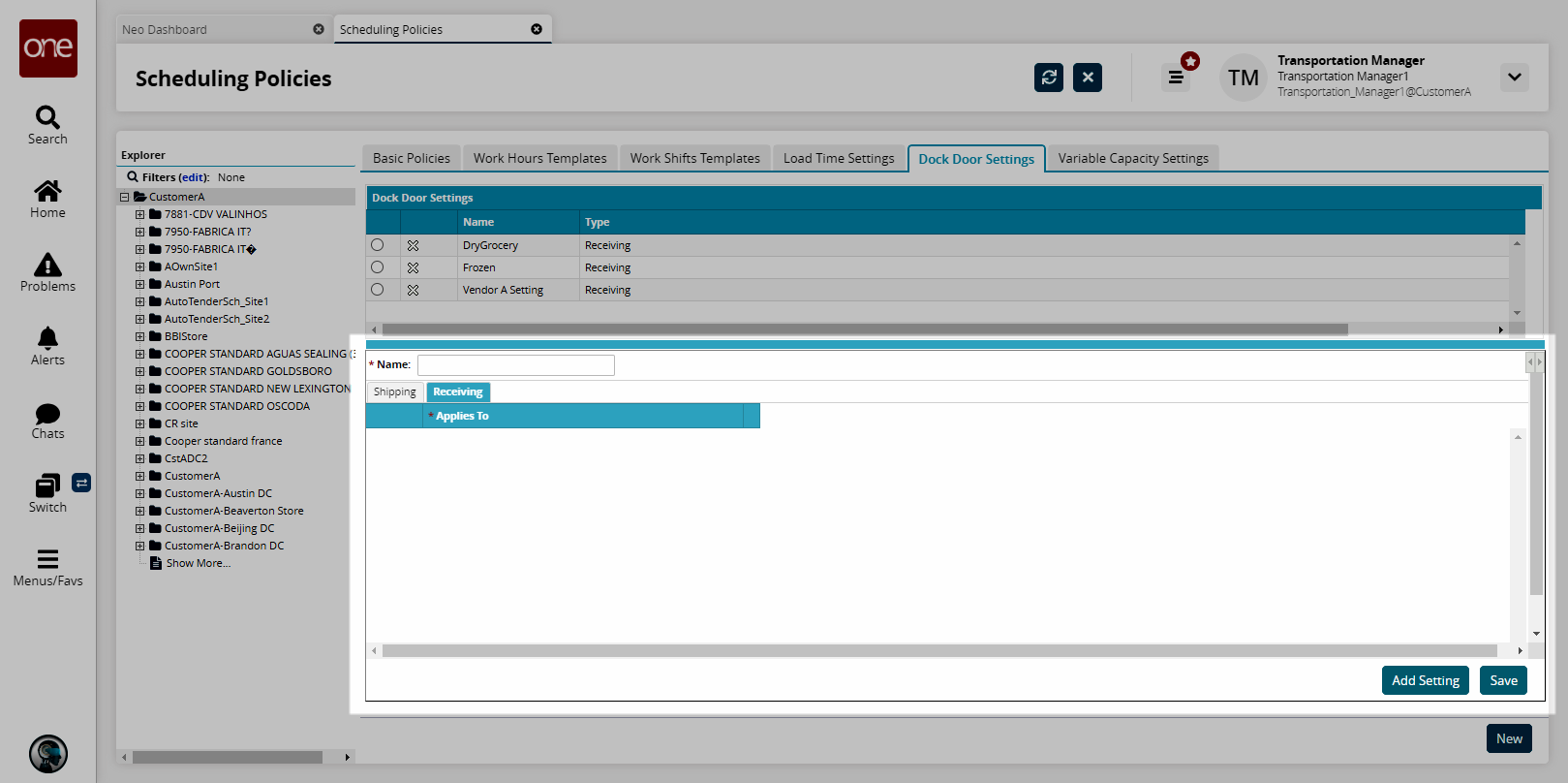Image resolution: width=1568 pixels, height=783 pixels.
Task: Select the DryGrocery radio button
Action: (378, 245)
